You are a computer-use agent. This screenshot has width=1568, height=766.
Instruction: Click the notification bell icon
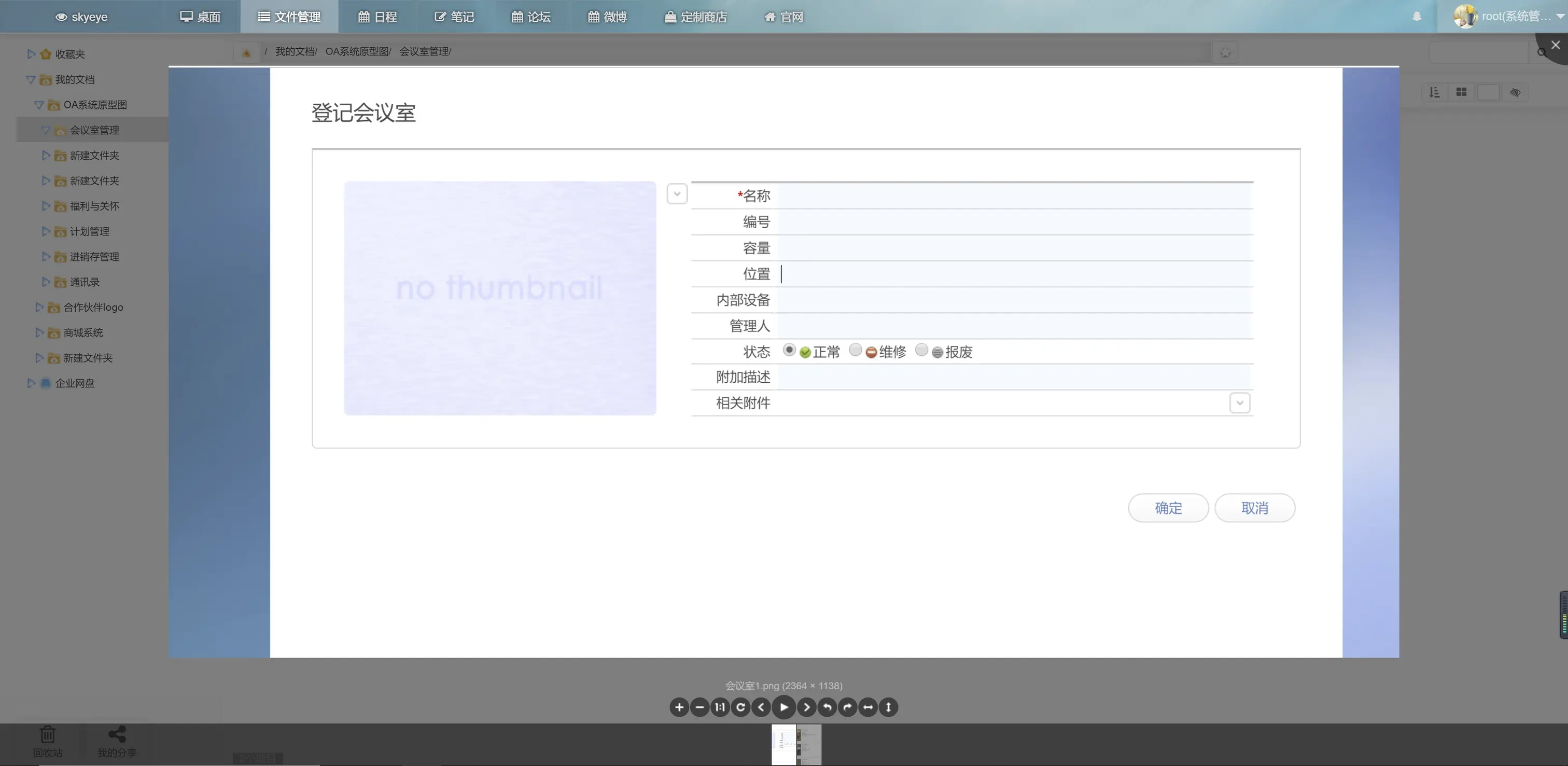[1417, 17]
